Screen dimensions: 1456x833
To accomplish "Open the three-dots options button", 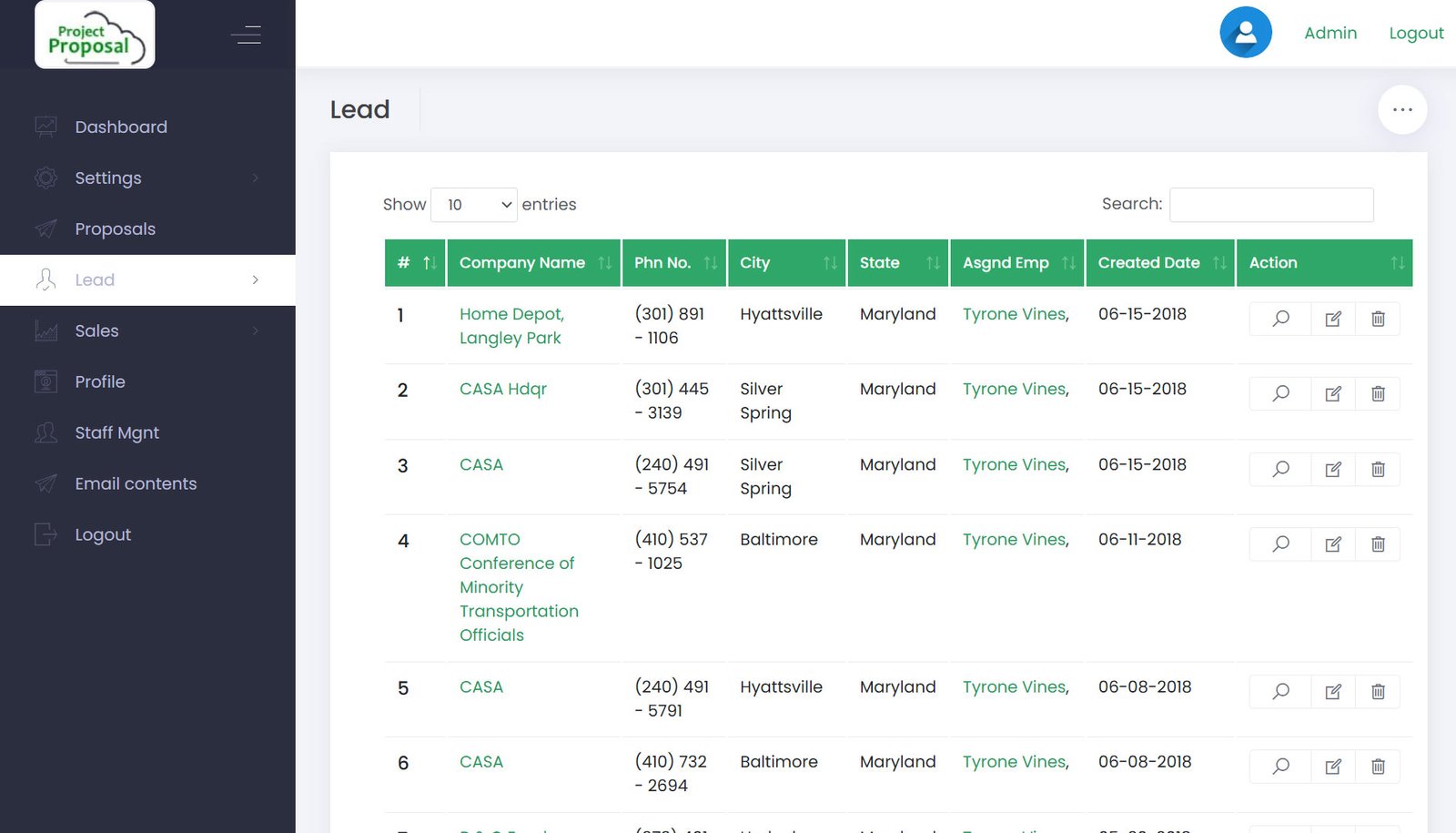I will tap(1402, 110).
